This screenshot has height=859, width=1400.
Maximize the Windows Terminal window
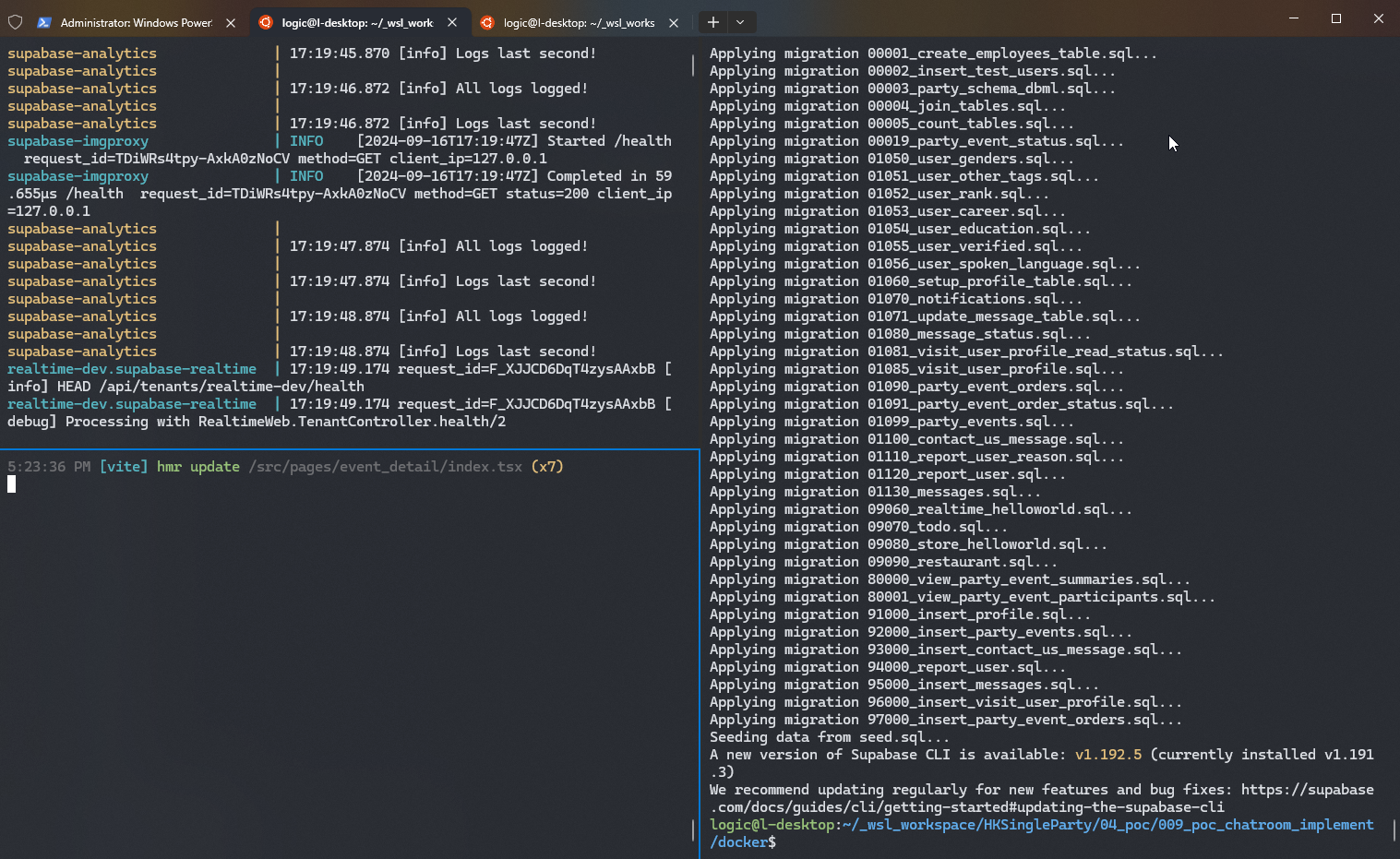click(1336, 18)
